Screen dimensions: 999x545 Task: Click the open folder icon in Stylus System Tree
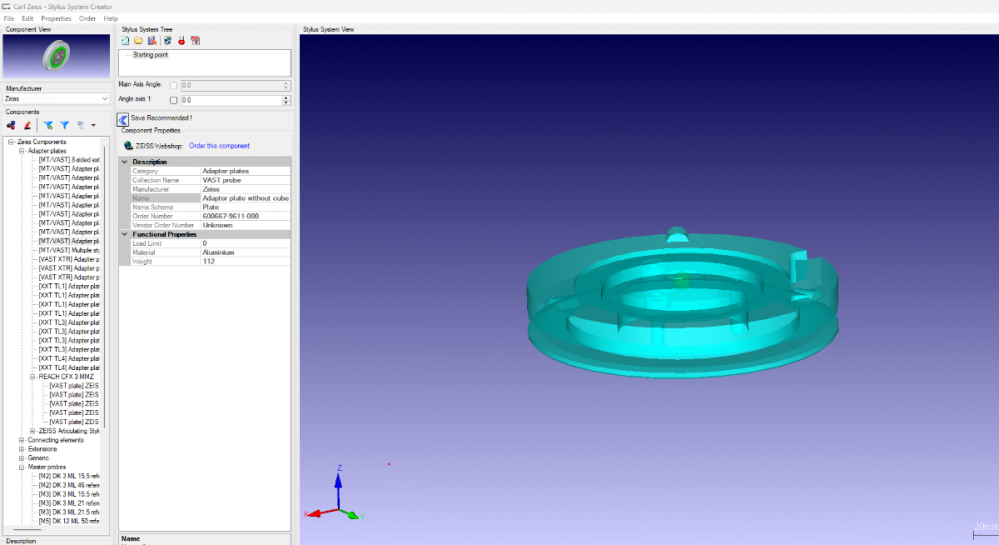pyautogui.click(x=138, y=40)
